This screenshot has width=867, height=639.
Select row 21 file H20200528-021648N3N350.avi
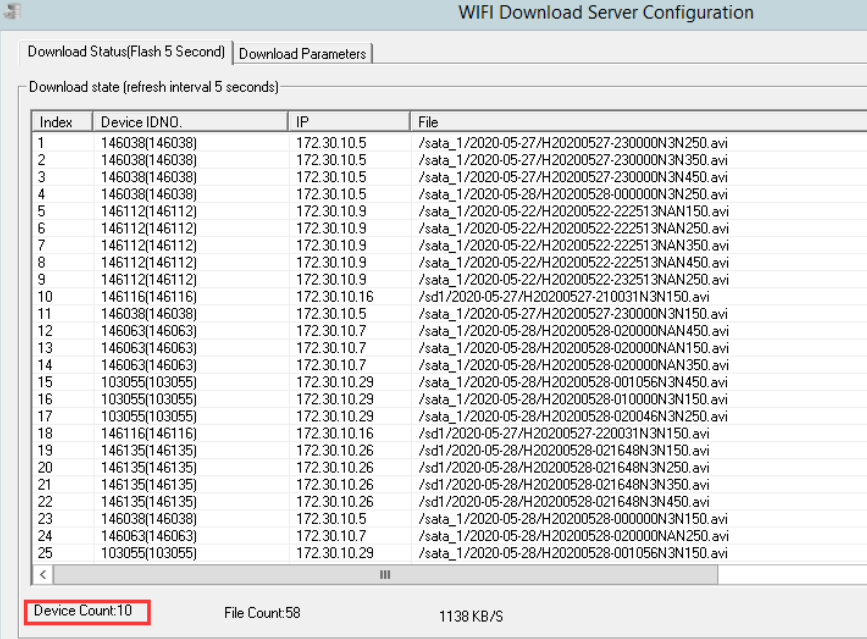pyautogui.click(x=564, y=485)
